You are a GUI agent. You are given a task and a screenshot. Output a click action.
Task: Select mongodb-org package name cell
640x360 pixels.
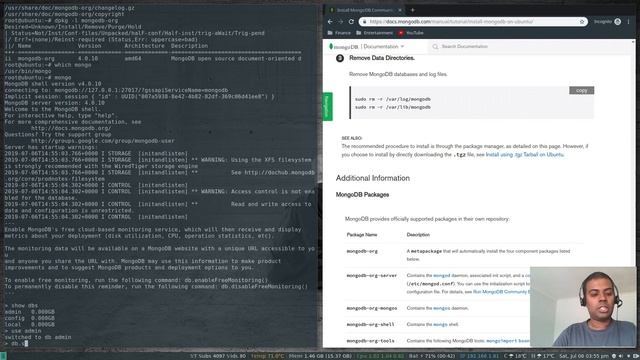point(362,251)
